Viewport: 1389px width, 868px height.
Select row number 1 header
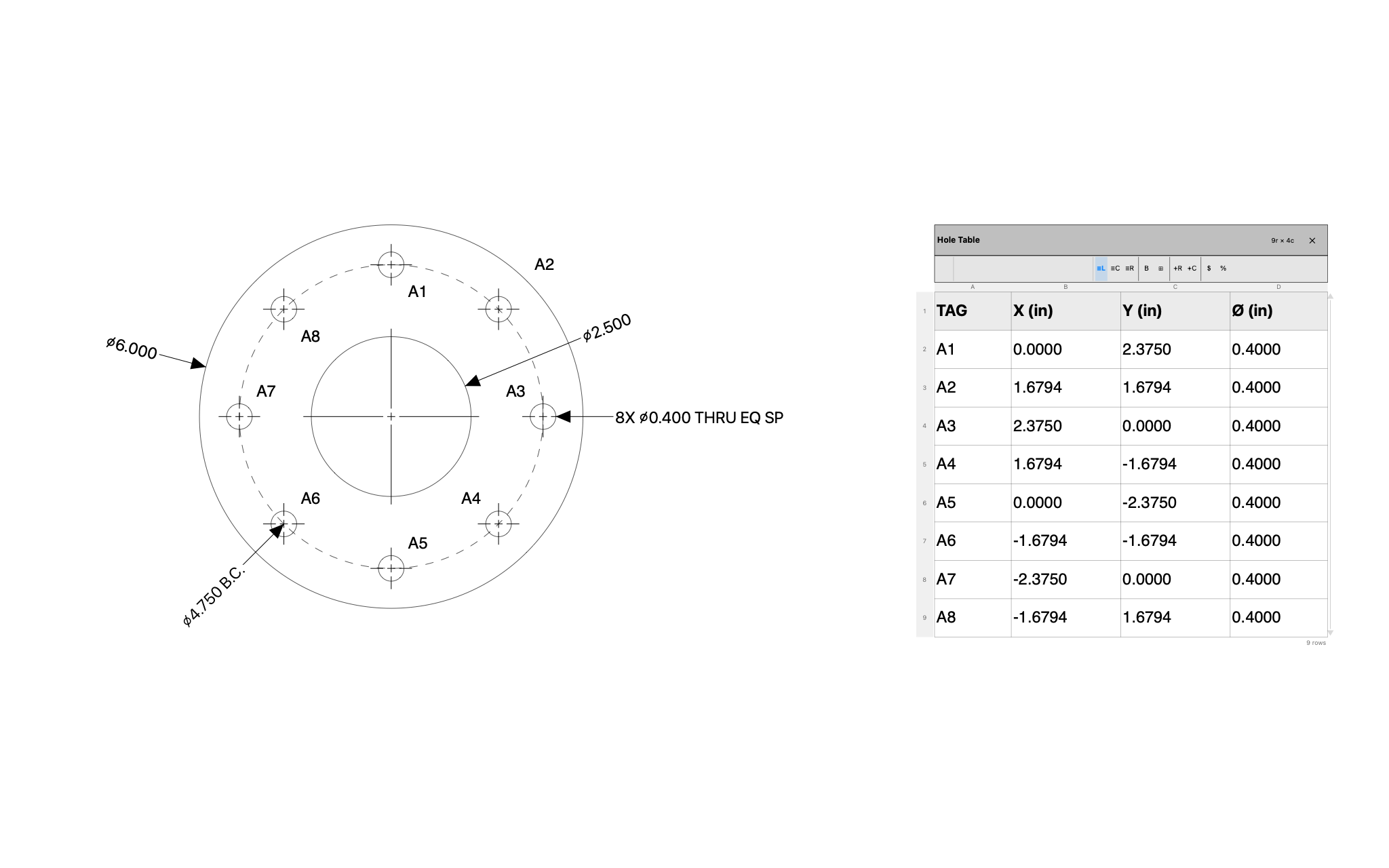[924, 311]
